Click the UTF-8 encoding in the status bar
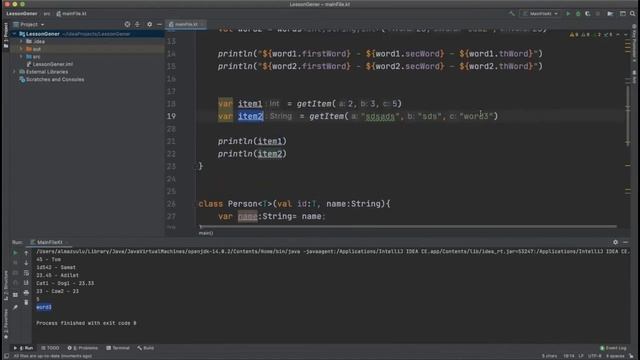 tap(594, 356)
